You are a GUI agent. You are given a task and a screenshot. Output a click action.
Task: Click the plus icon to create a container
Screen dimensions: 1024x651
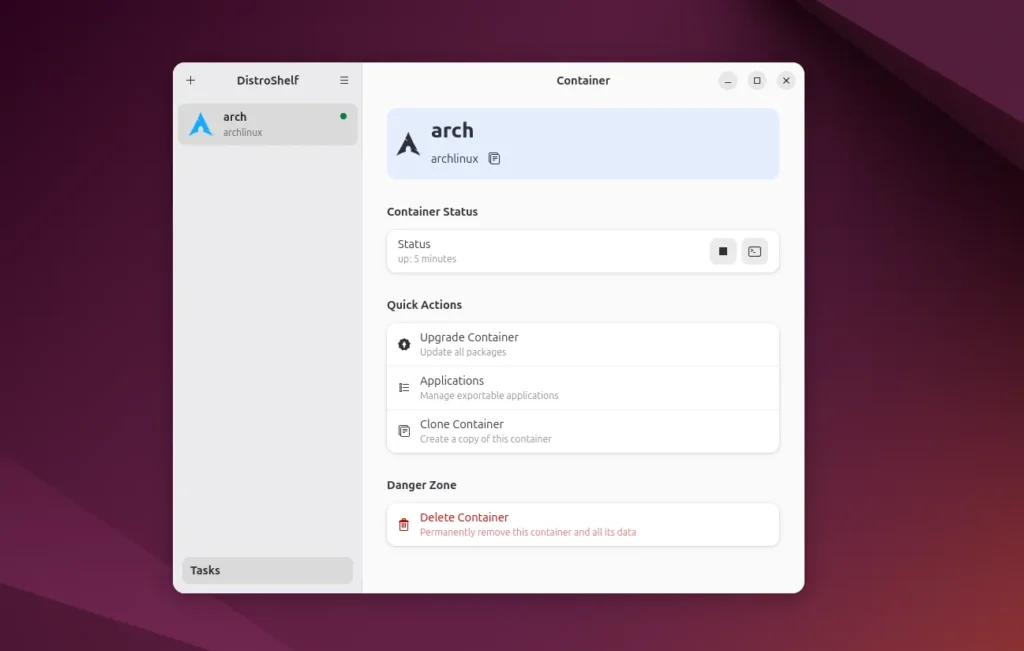tap(191, 80)
